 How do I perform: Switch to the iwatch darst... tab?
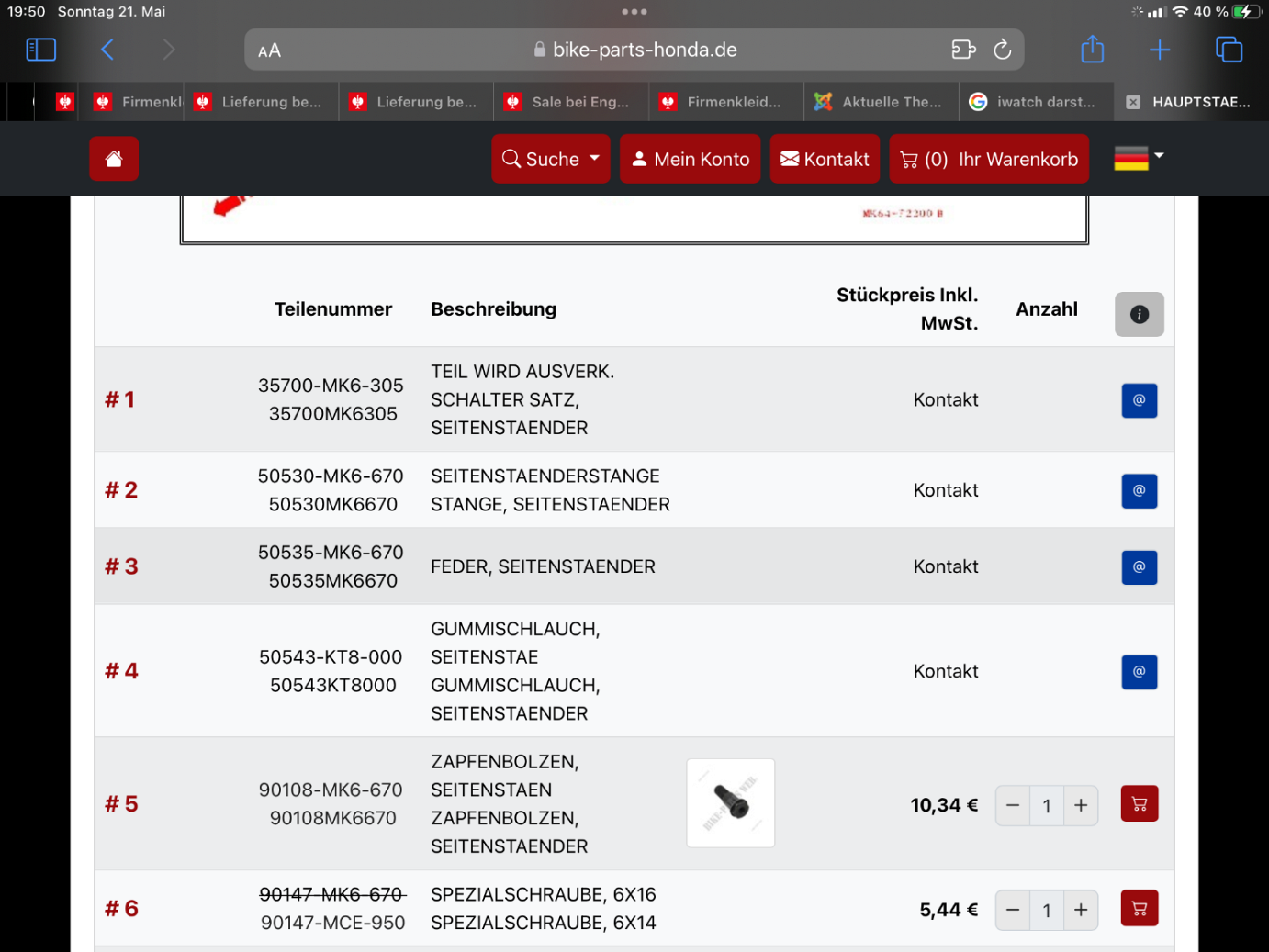1036,102
